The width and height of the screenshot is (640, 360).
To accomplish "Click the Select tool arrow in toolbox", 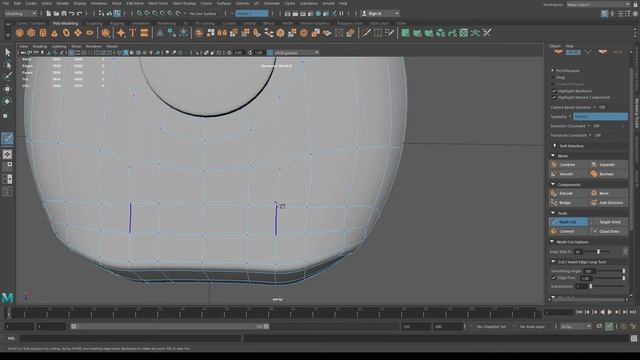I will click(7, 52).
